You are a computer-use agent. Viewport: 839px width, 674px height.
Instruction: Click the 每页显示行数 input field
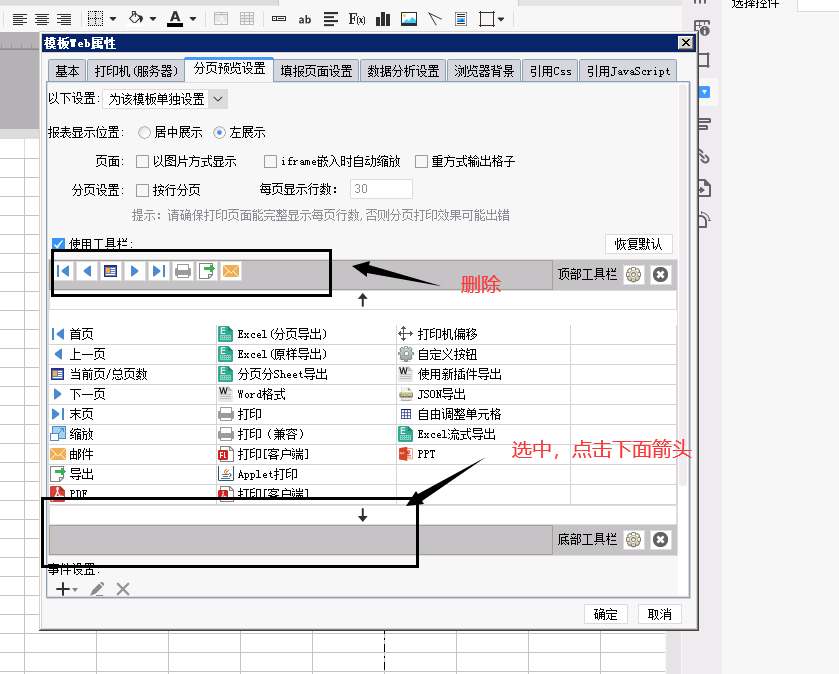click(381, 190)
